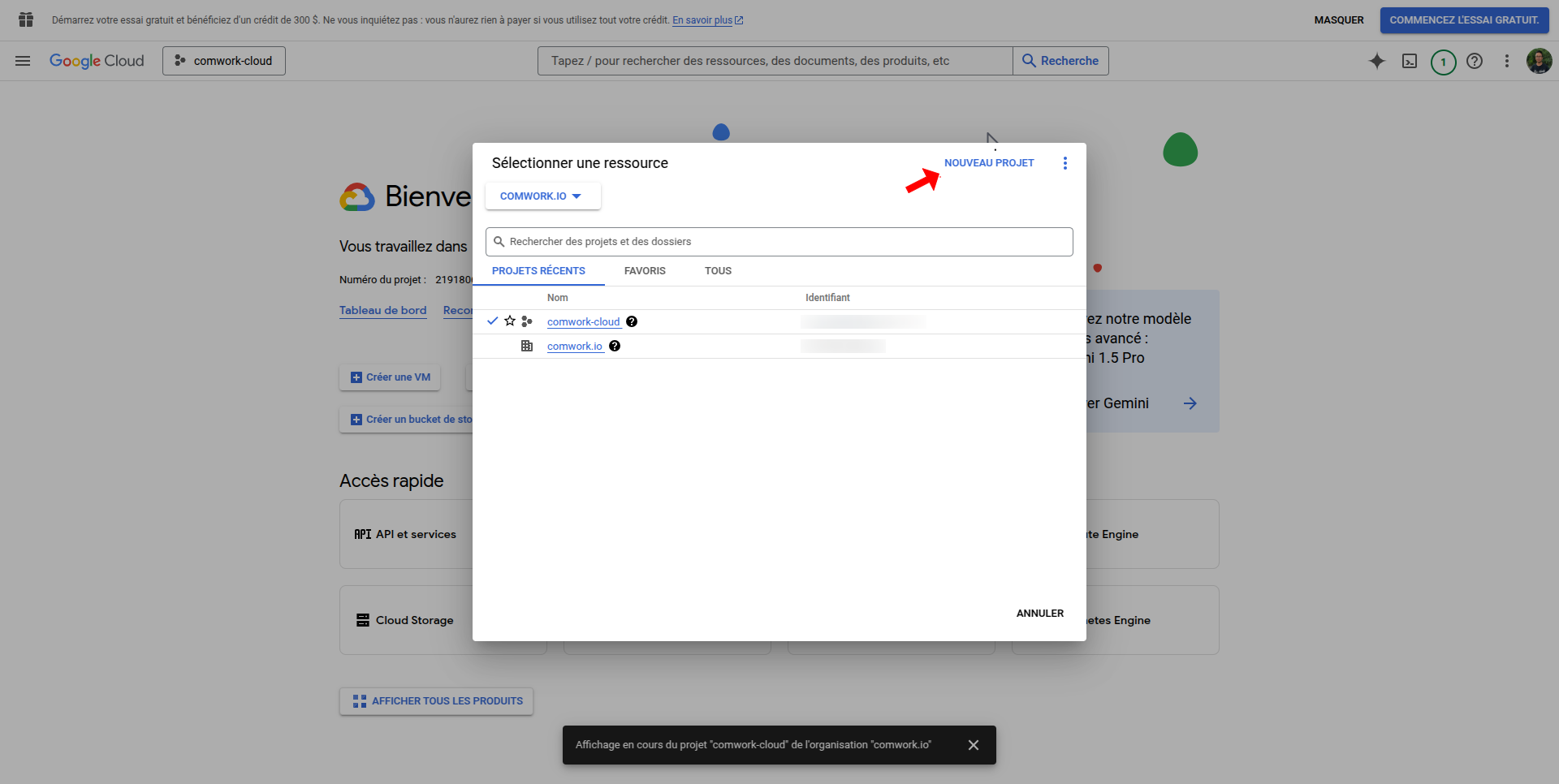
Task: Dismiss the toast notification with X
Action: 974,745
